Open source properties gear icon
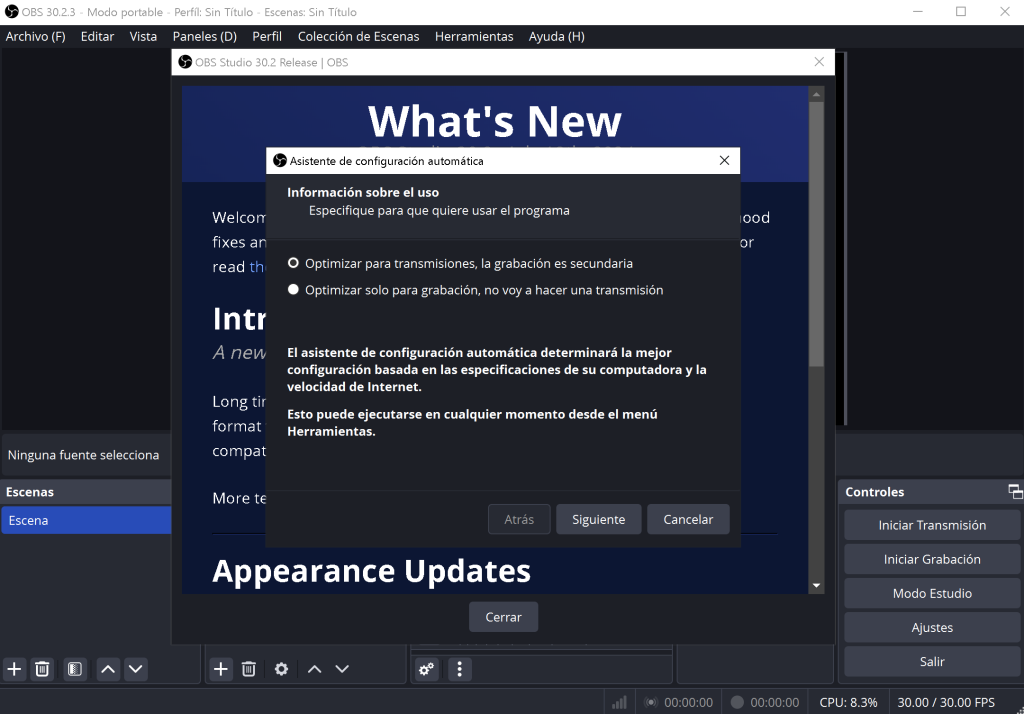 pos(281,669)
